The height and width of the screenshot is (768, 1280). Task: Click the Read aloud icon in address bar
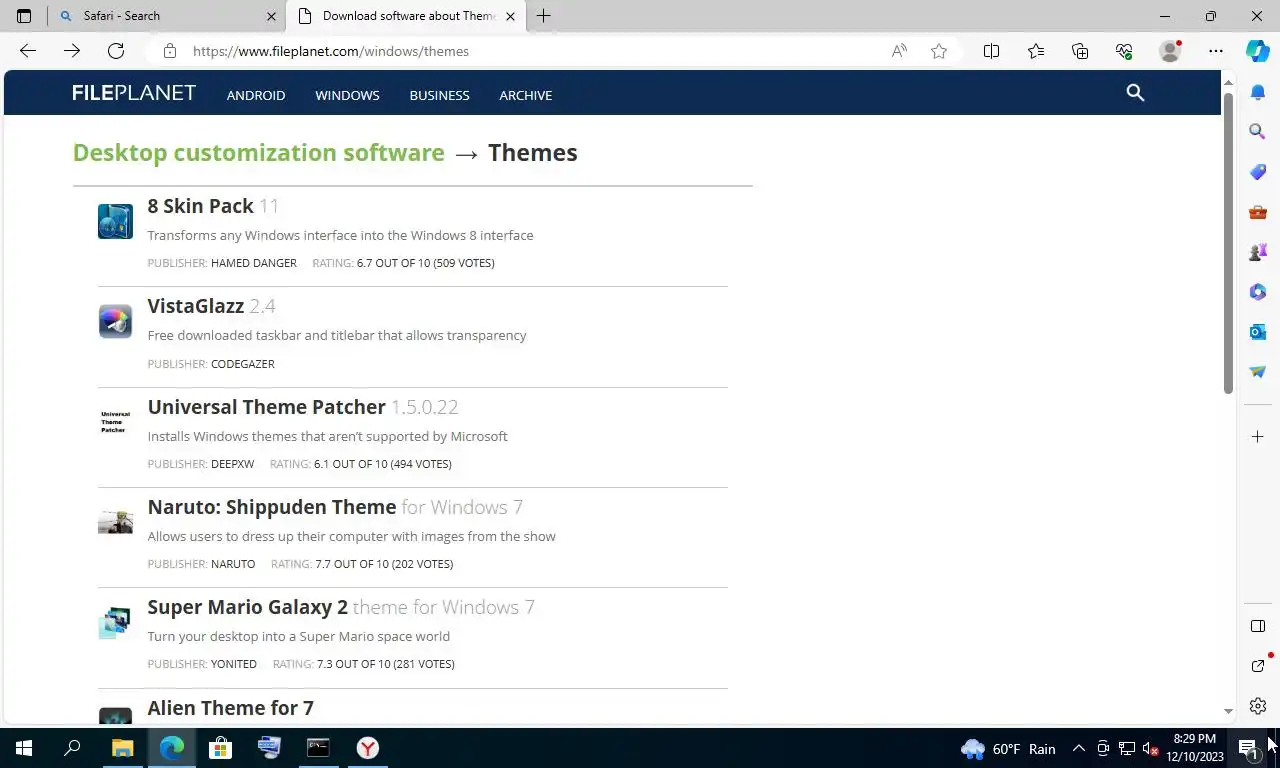(899, 51)
